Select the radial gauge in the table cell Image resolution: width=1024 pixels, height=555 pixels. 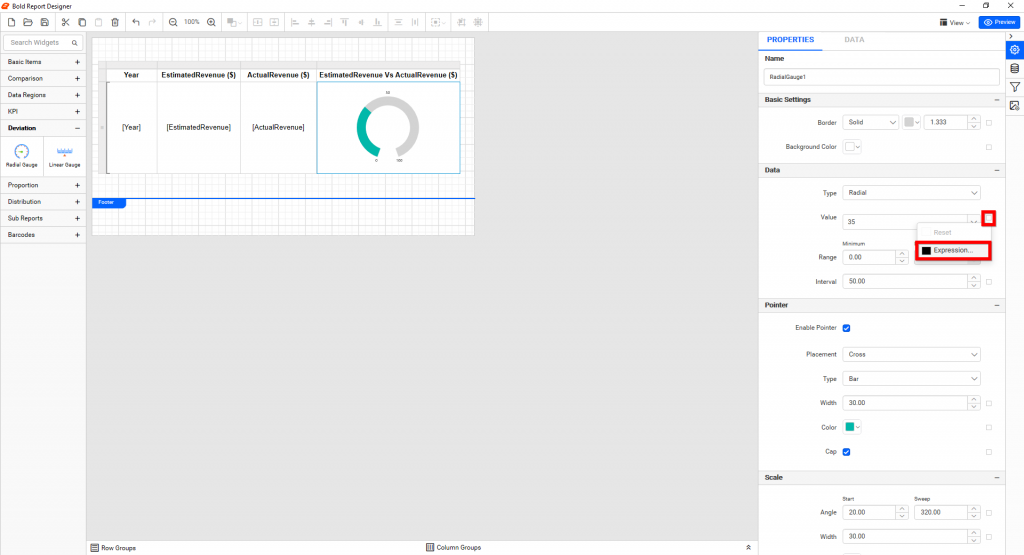pyautogui.click(x=388, y=127)
